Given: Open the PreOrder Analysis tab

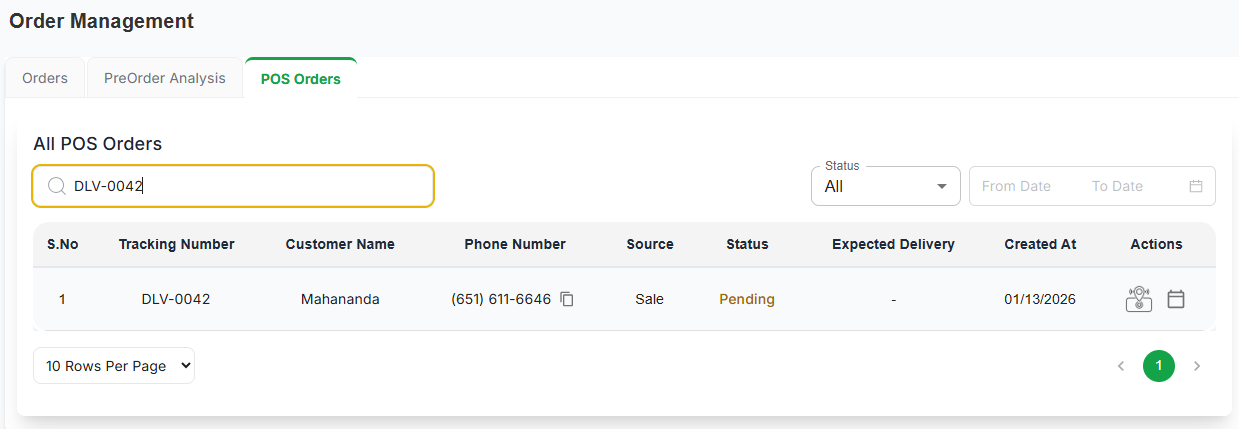Looking at the screenshot, I should [165, 78].
